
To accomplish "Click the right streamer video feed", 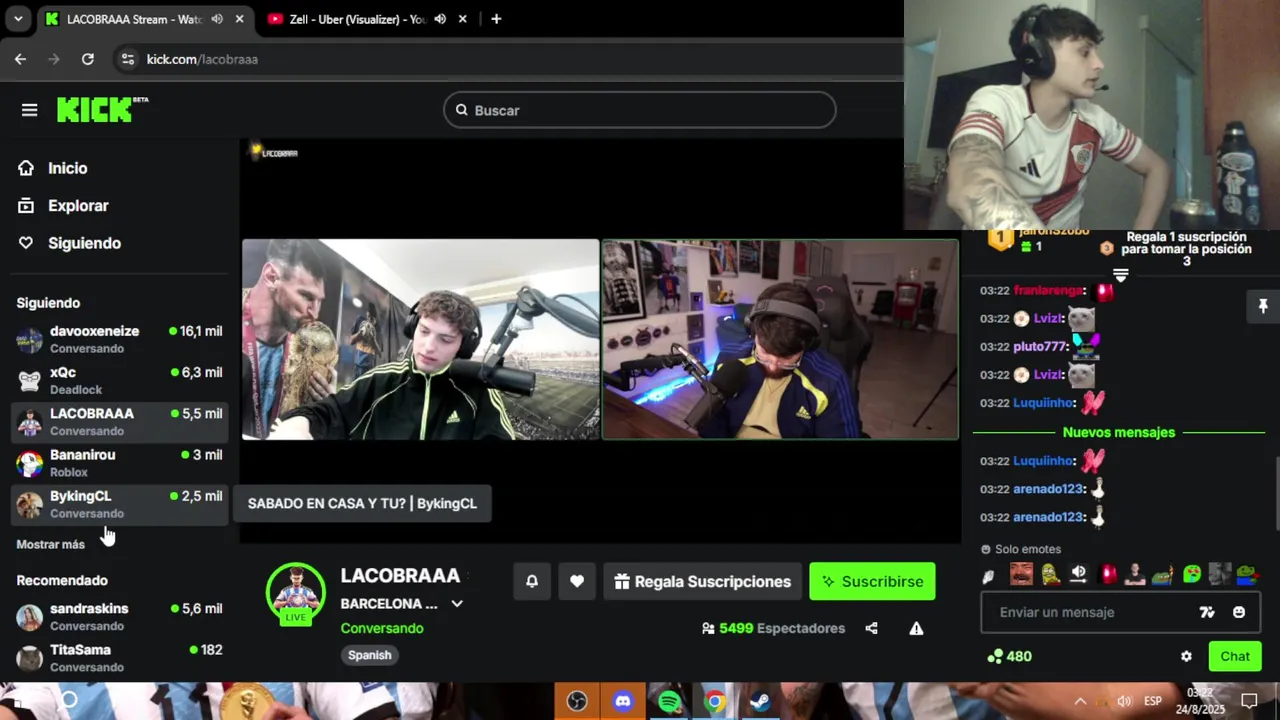I will 780,339.
